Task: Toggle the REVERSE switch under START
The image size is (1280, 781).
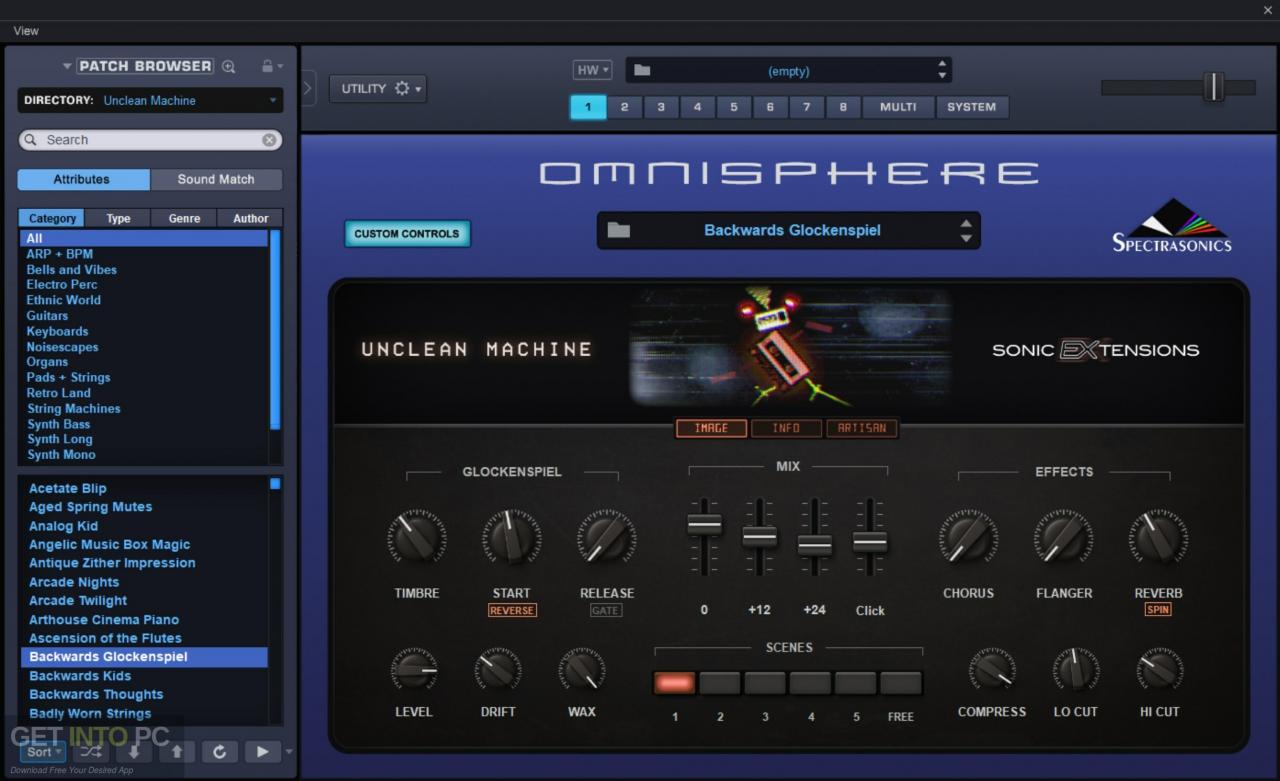Action: 512,610
